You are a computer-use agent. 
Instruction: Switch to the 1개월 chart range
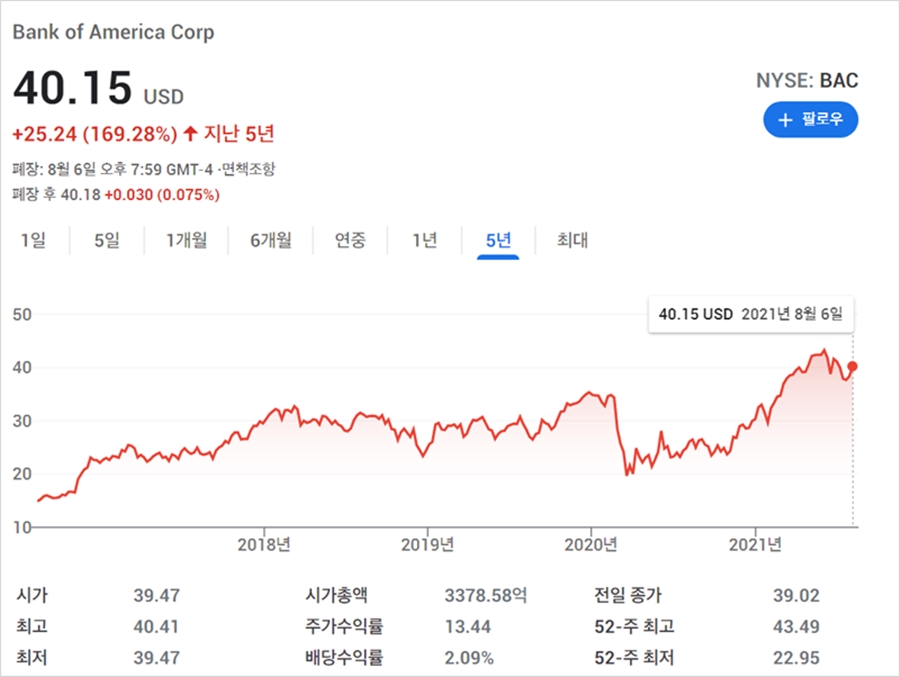(x=186, y=240)
